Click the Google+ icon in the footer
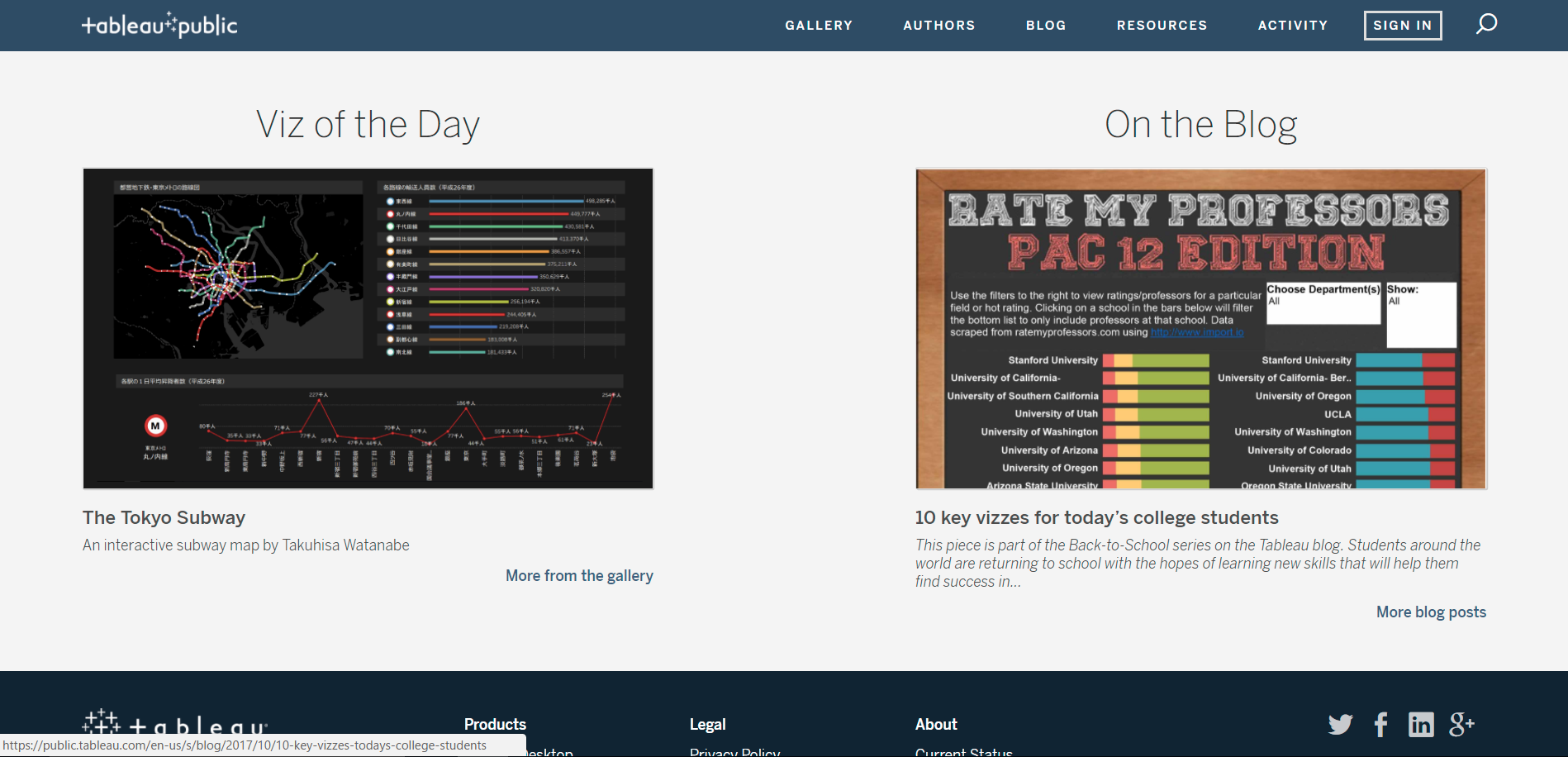Viewport: 1568px width, 757px height. [1461, 725]
